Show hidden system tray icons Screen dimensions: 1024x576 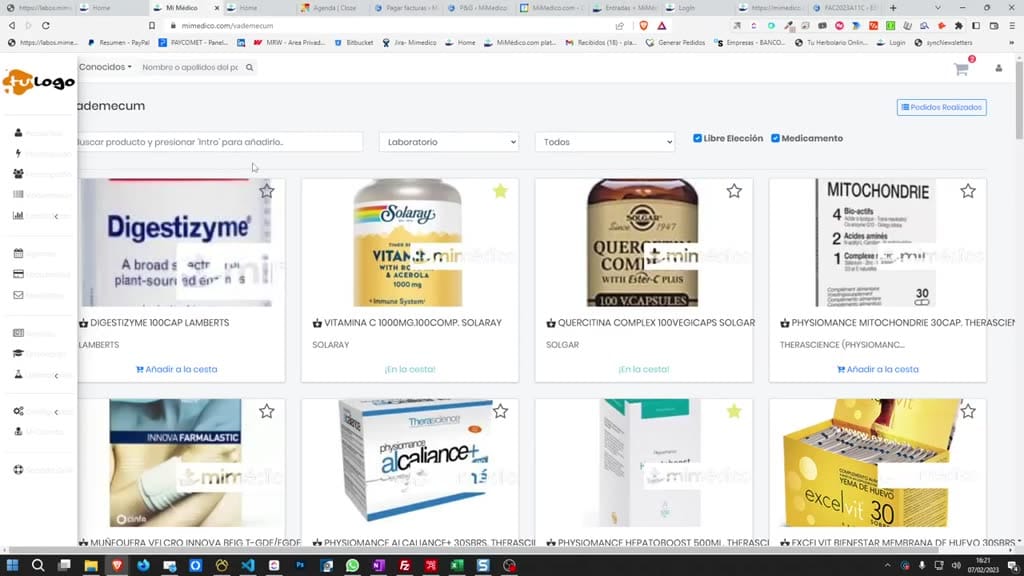click(888, 566)
